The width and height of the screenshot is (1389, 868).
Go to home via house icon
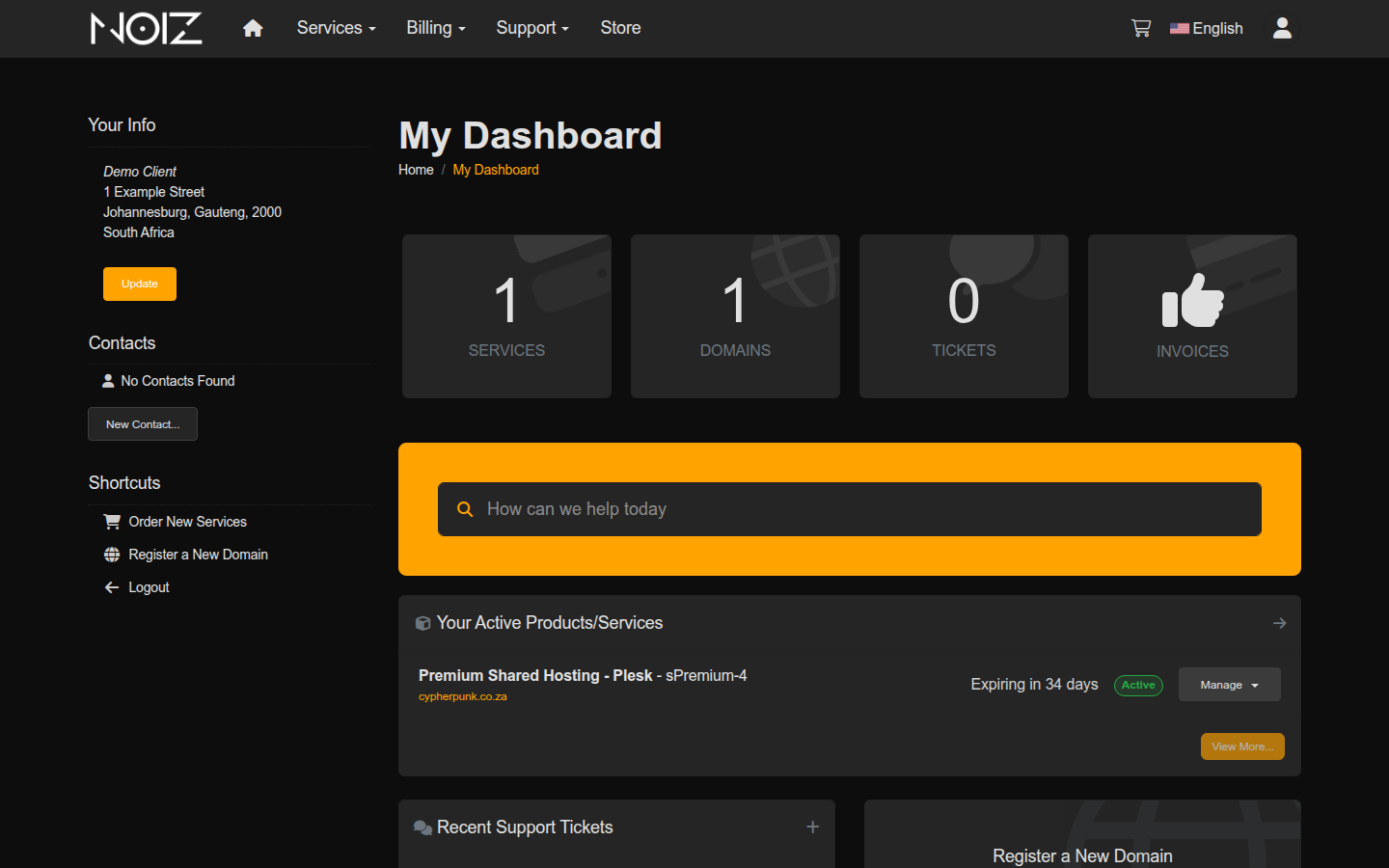253,28
